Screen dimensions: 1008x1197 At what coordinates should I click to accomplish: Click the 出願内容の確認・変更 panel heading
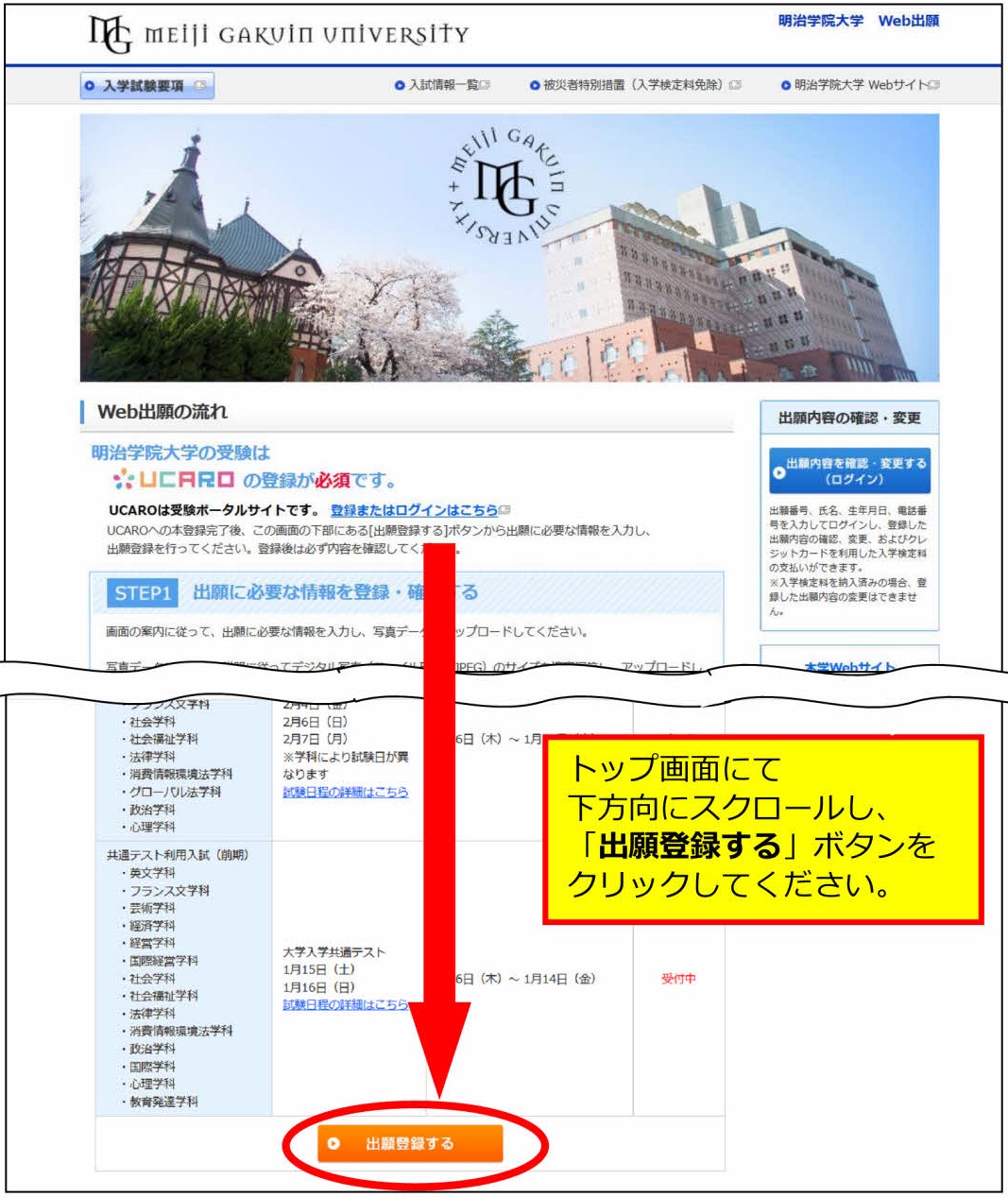point(849,418)
